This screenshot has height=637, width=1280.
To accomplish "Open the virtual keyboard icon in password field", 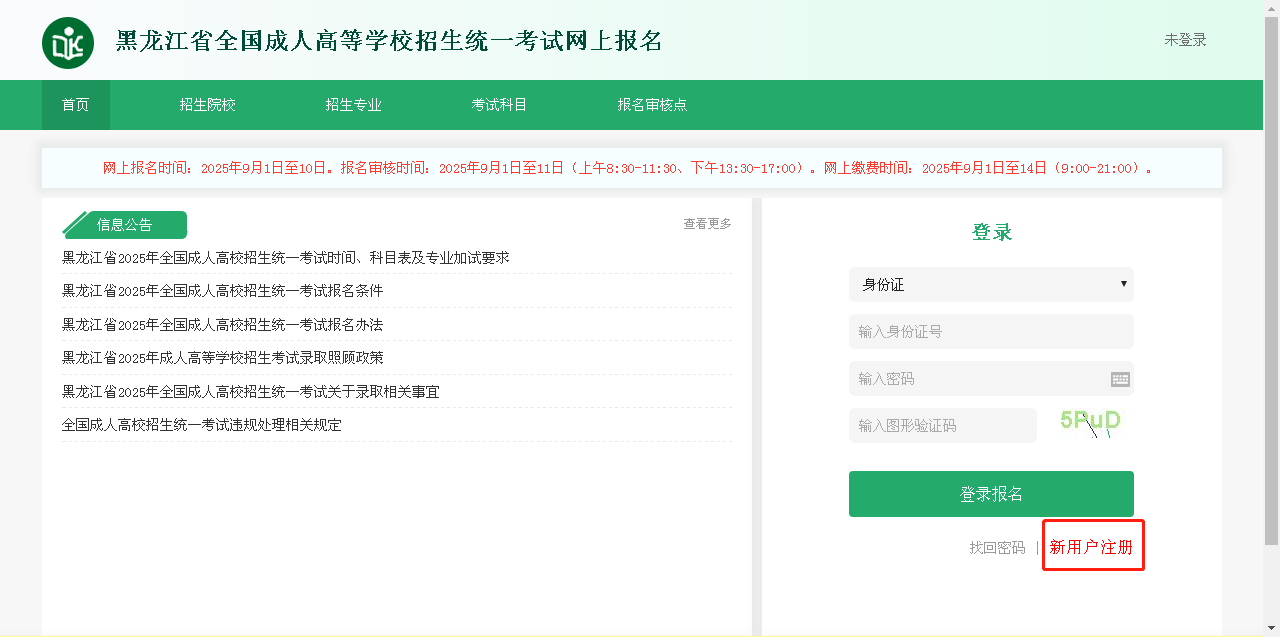I will tap(1120, 379).
